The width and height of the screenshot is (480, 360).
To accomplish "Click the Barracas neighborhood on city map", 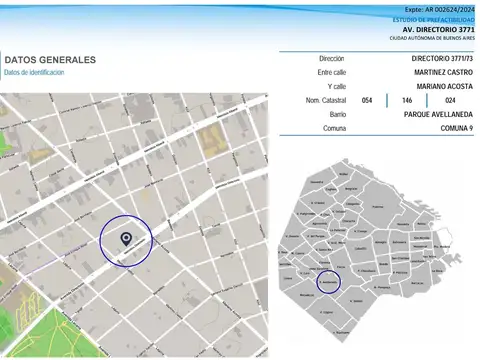I will click(x=417, y=283).
